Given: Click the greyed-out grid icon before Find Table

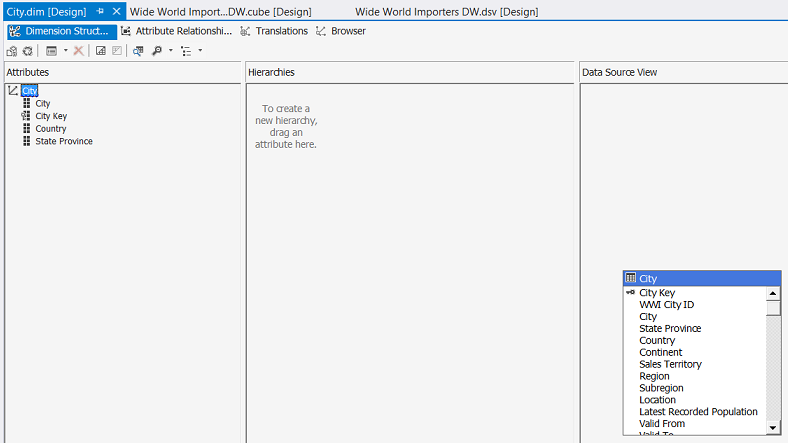Looking at the screenshot, I should 117,51.
